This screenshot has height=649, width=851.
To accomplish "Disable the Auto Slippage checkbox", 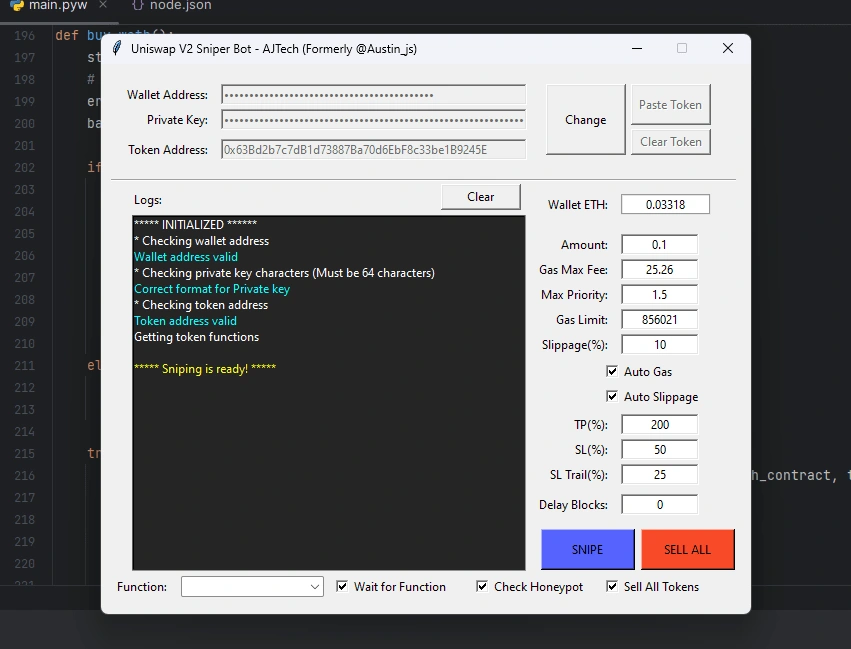I will pyautogui.click(x=612, y=396).
